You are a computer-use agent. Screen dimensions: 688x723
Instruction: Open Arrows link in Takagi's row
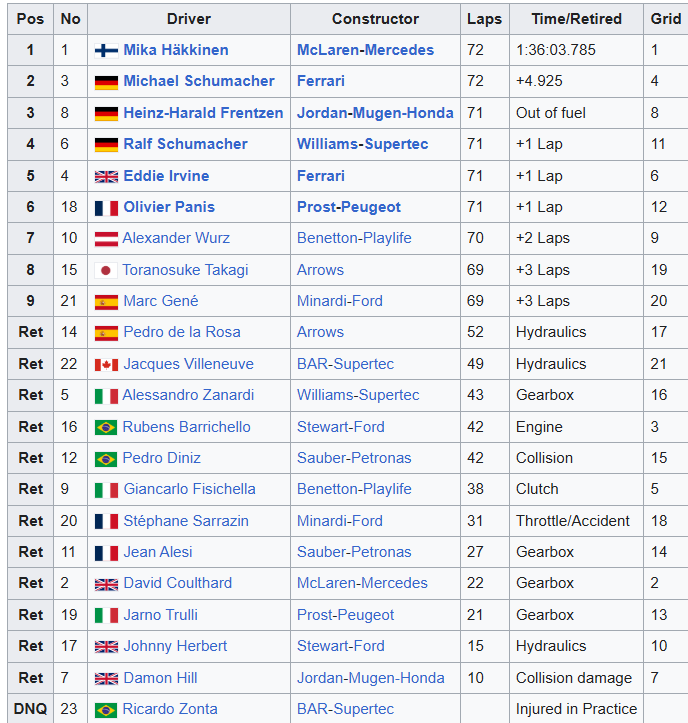pos(320,270)
